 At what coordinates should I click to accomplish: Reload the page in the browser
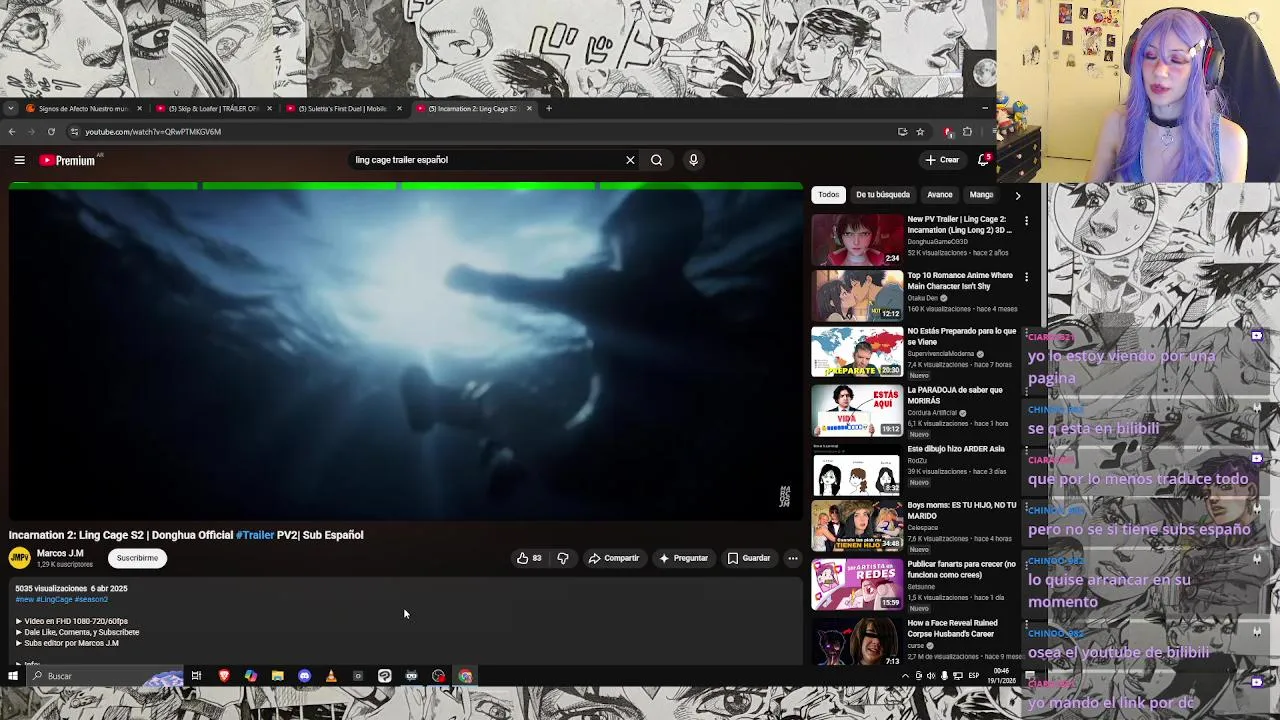tap(51, 132)
